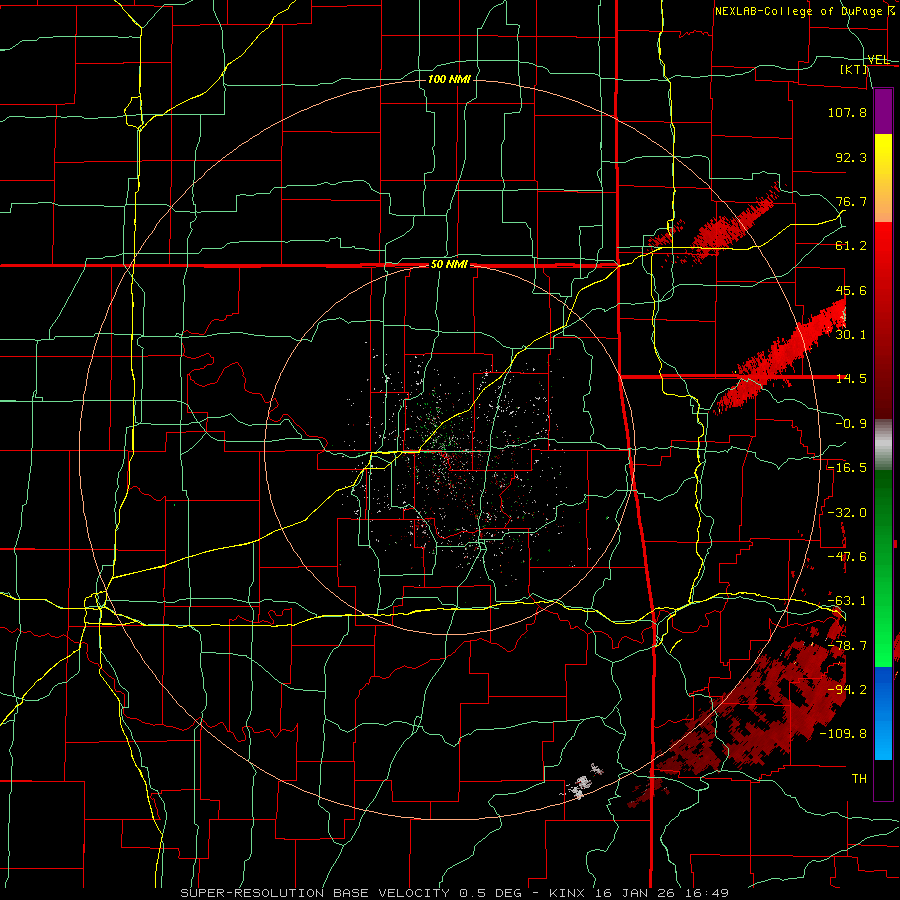Click the -78.7 value on the velocity scale

tap(847, 646)
